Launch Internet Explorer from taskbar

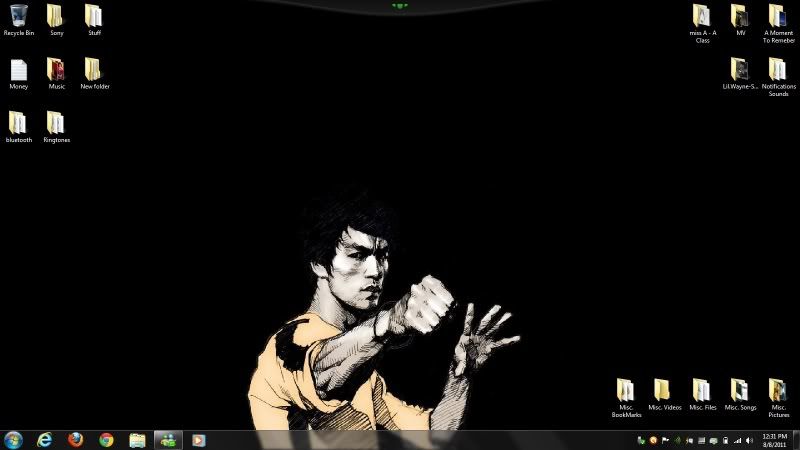pos(45,440)
